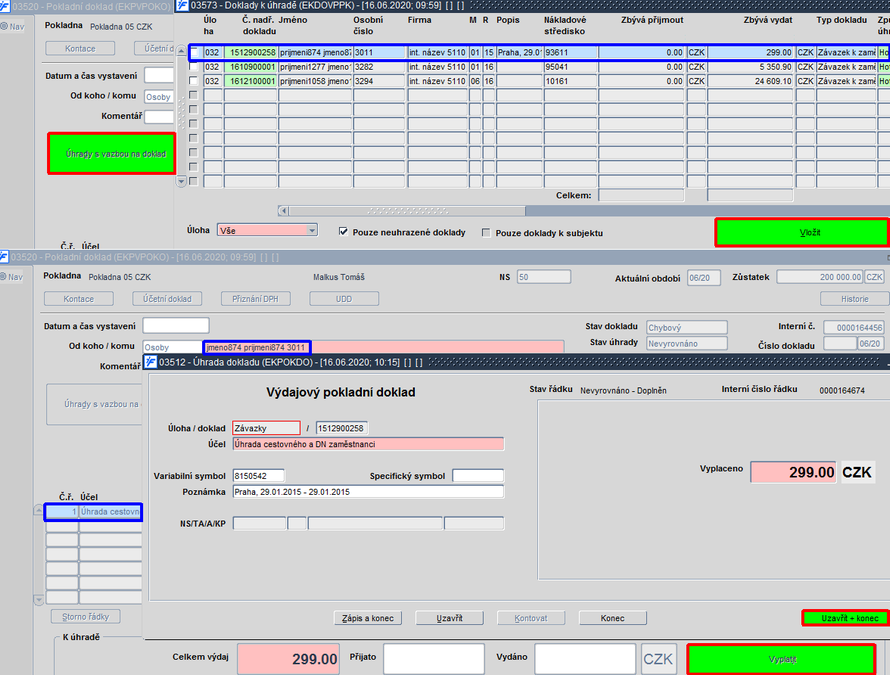The image size is (890, 675).
Task: Click the Uzavřít + konec button
Action: coord(845,618)
